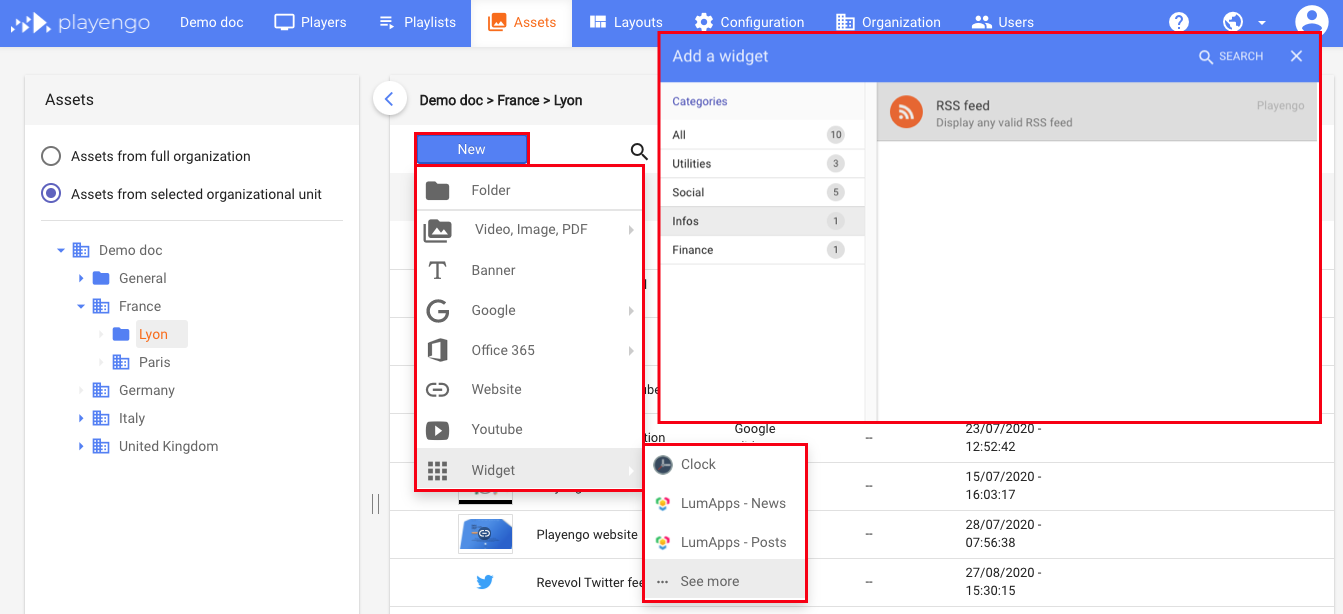Viewport: 1343px width, 614px height.
Task: Click Demo doc in top bar
Action: [212, 22]
